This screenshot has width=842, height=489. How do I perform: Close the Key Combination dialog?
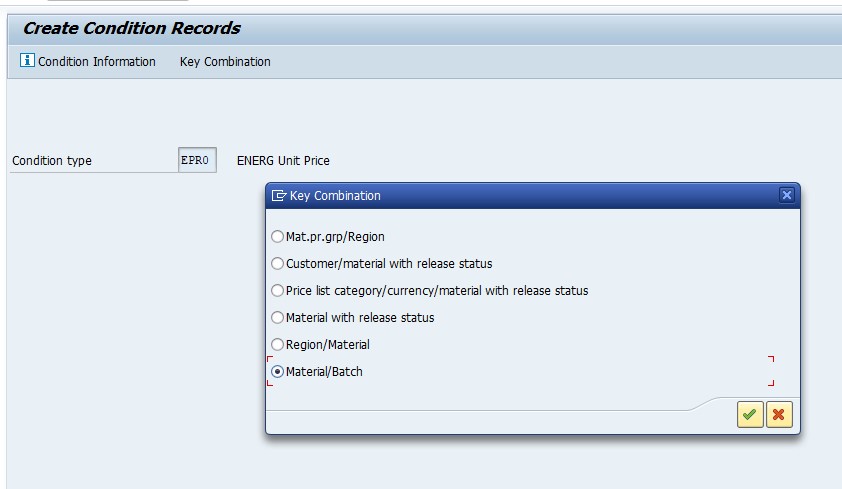787,195
